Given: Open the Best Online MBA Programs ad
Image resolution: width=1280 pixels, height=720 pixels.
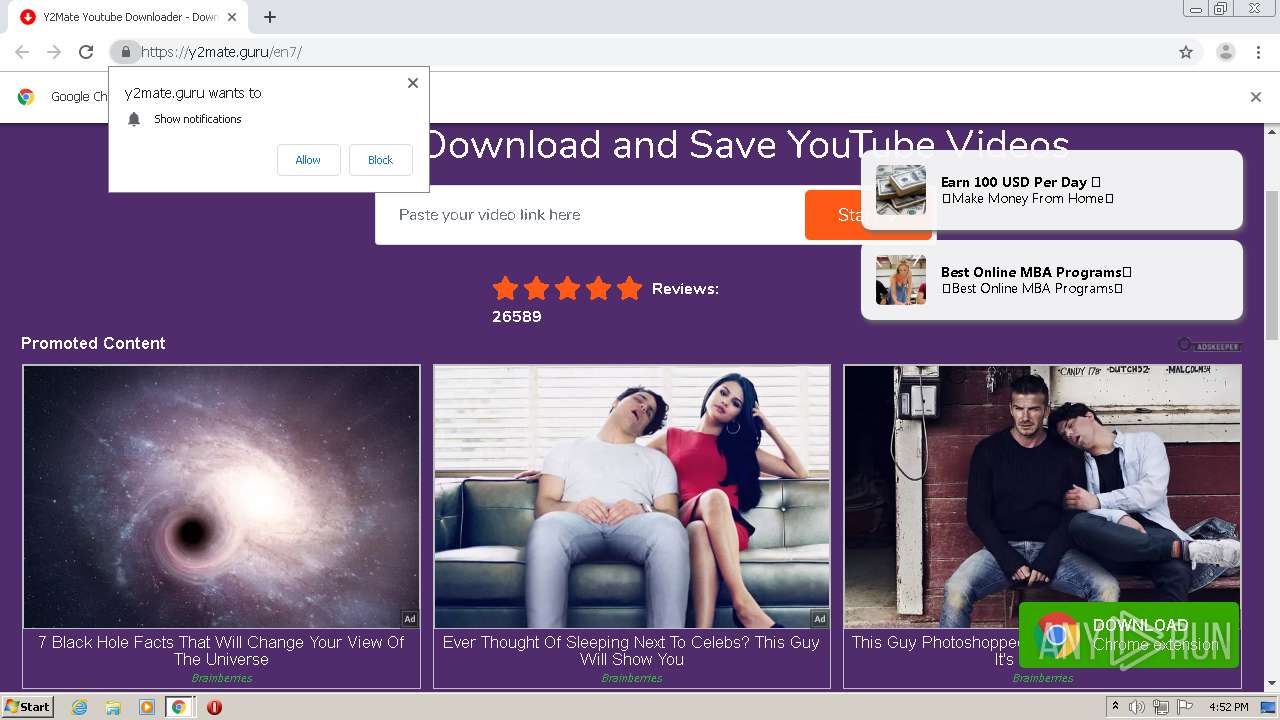Looking at the screenshot, I should pyautogui.click(x=1052, y=280).
